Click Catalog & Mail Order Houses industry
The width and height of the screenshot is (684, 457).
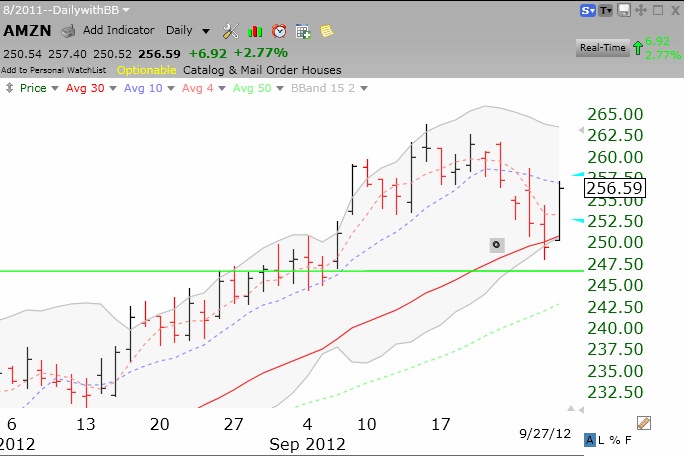coord(262,70)
